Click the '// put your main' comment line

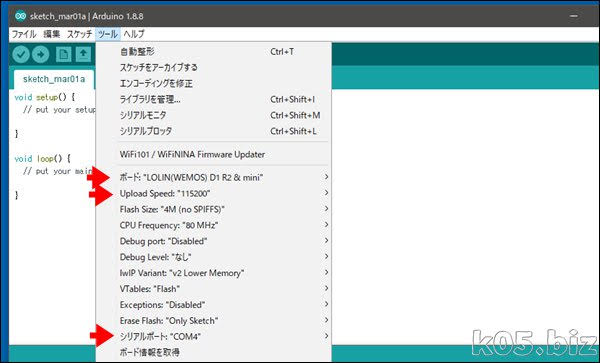[x=58, y=171]
